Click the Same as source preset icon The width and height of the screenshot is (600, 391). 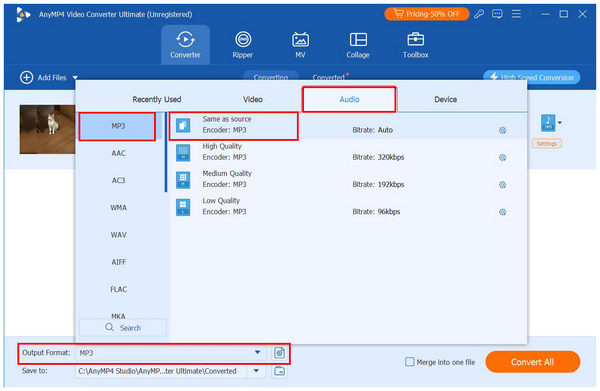(x=183, y=125)
